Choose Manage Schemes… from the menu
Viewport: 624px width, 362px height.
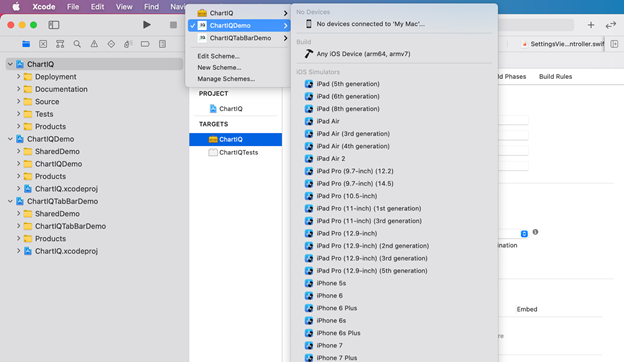pyautogui.click(x=226, y=79)
